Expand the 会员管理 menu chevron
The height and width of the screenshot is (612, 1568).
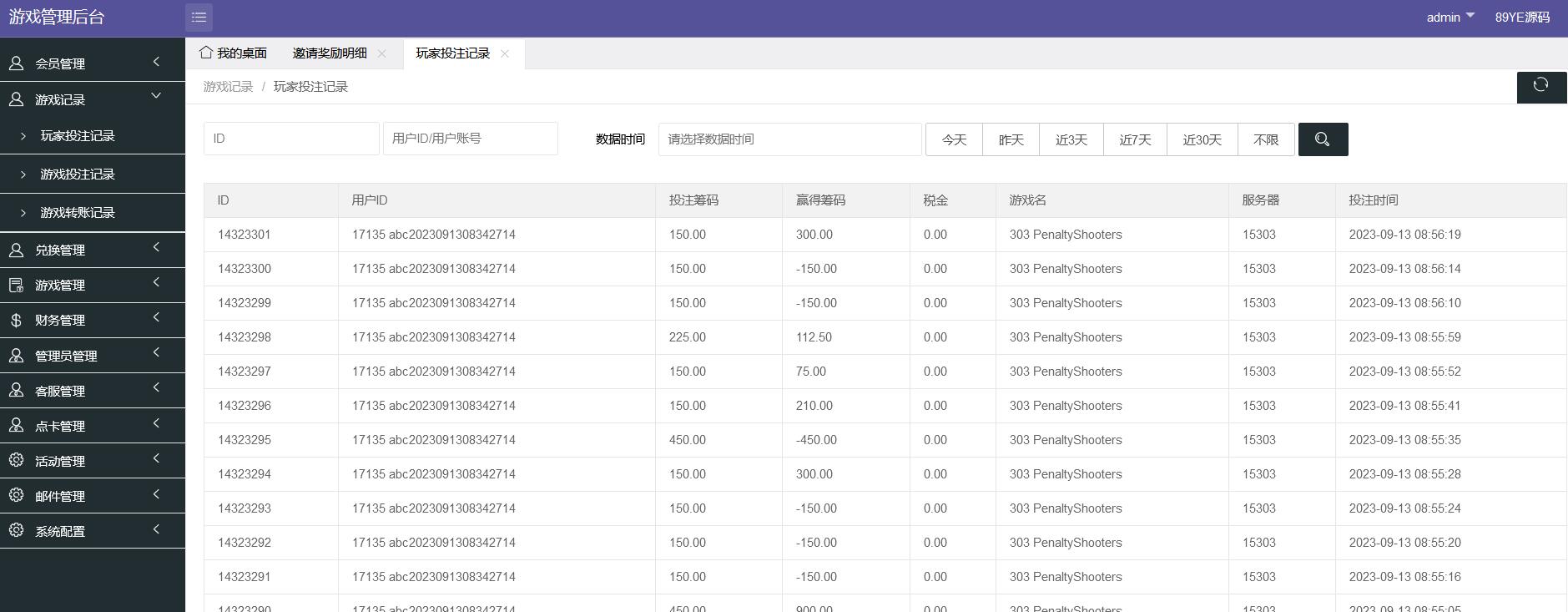(156, 62)
